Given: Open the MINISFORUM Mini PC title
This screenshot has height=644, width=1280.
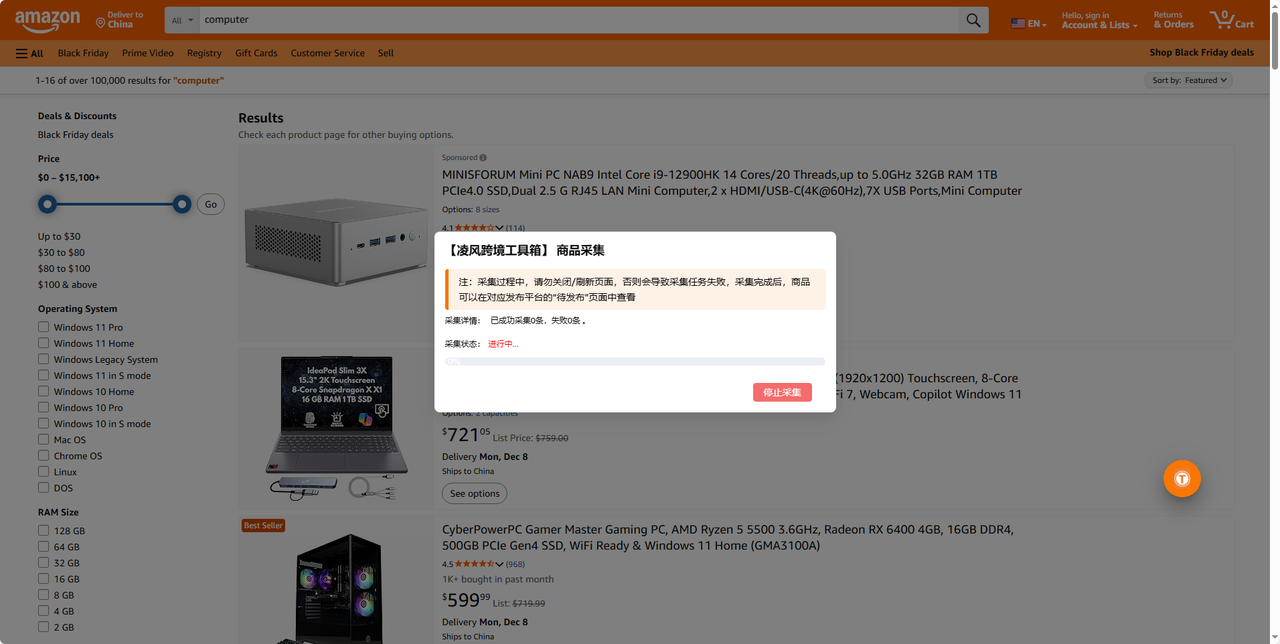Looking at the screenshot, I should [x=732, y=182].
